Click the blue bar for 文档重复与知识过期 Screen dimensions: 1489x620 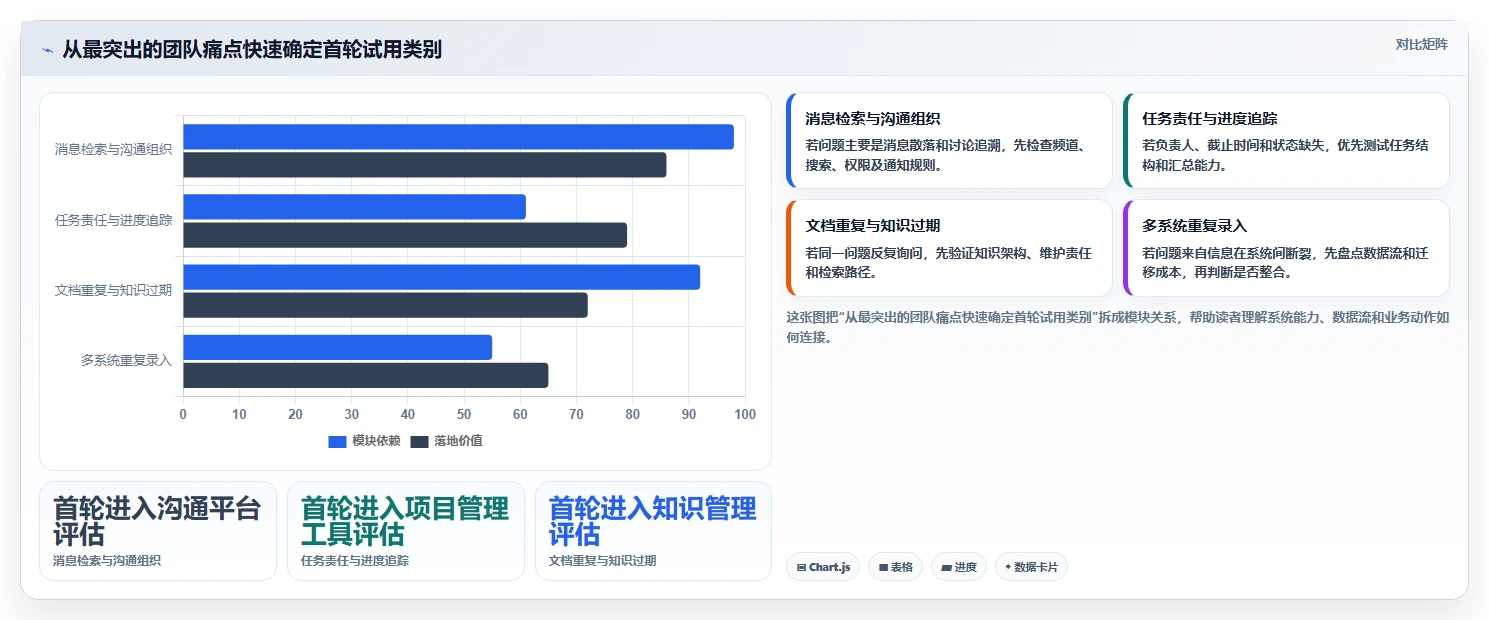[x=441, y=277]
